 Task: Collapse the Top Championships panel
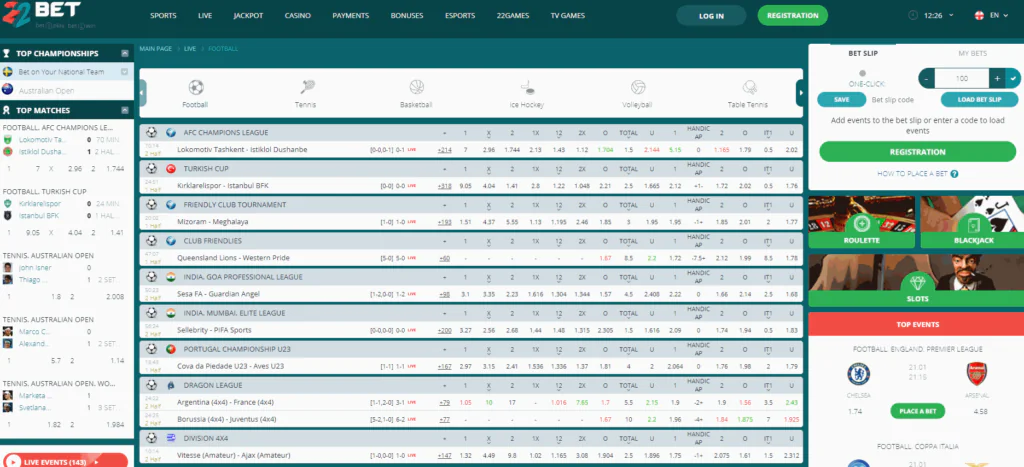124,53
